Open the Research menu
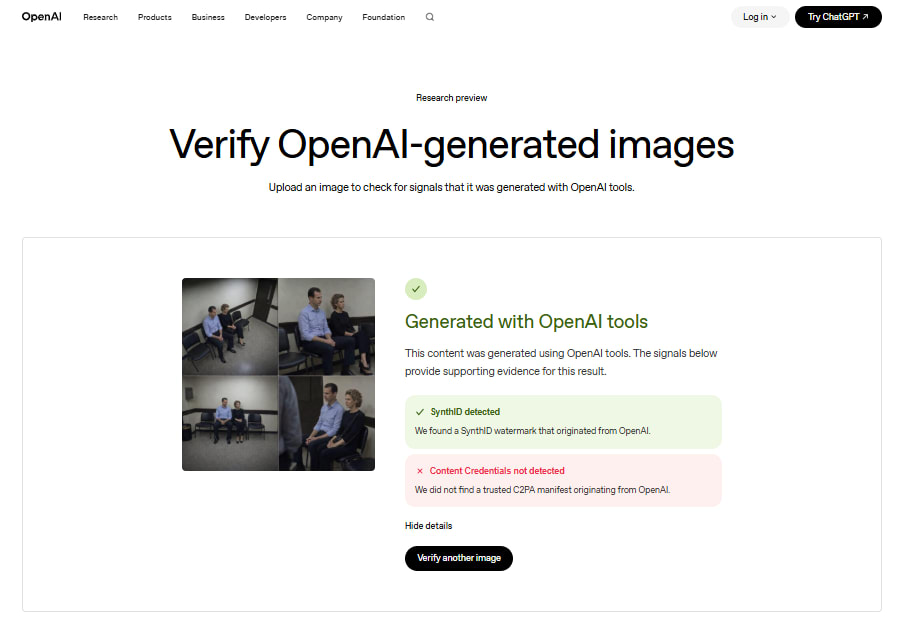 coord(100,17)
